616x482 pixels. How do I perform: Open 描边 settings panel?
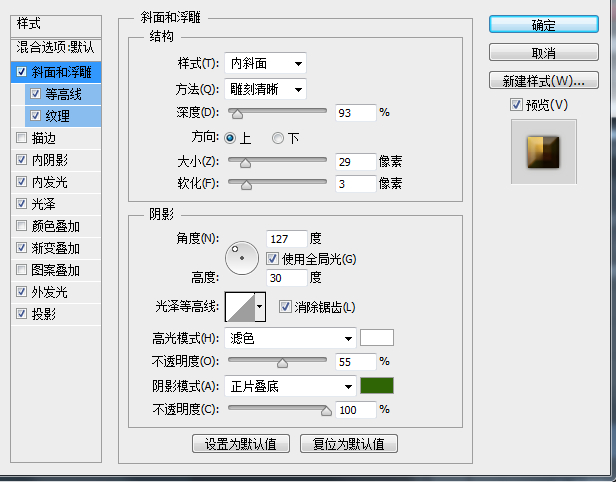[44, 138]
